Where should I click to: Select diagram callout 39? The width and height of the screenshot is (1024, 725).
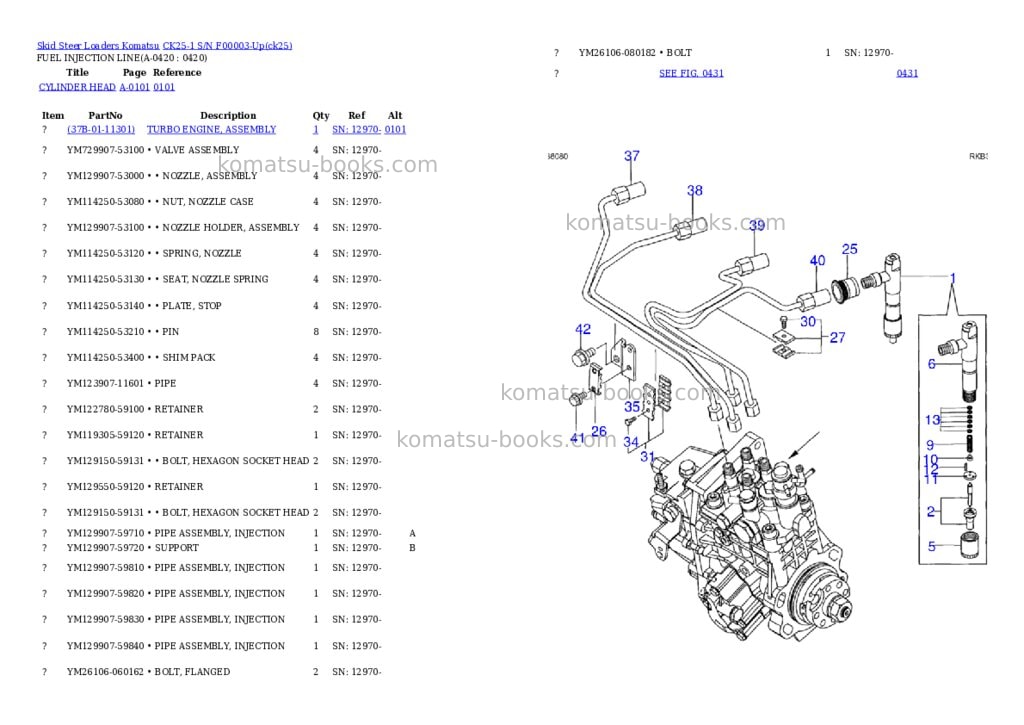(x=757, y=225)
